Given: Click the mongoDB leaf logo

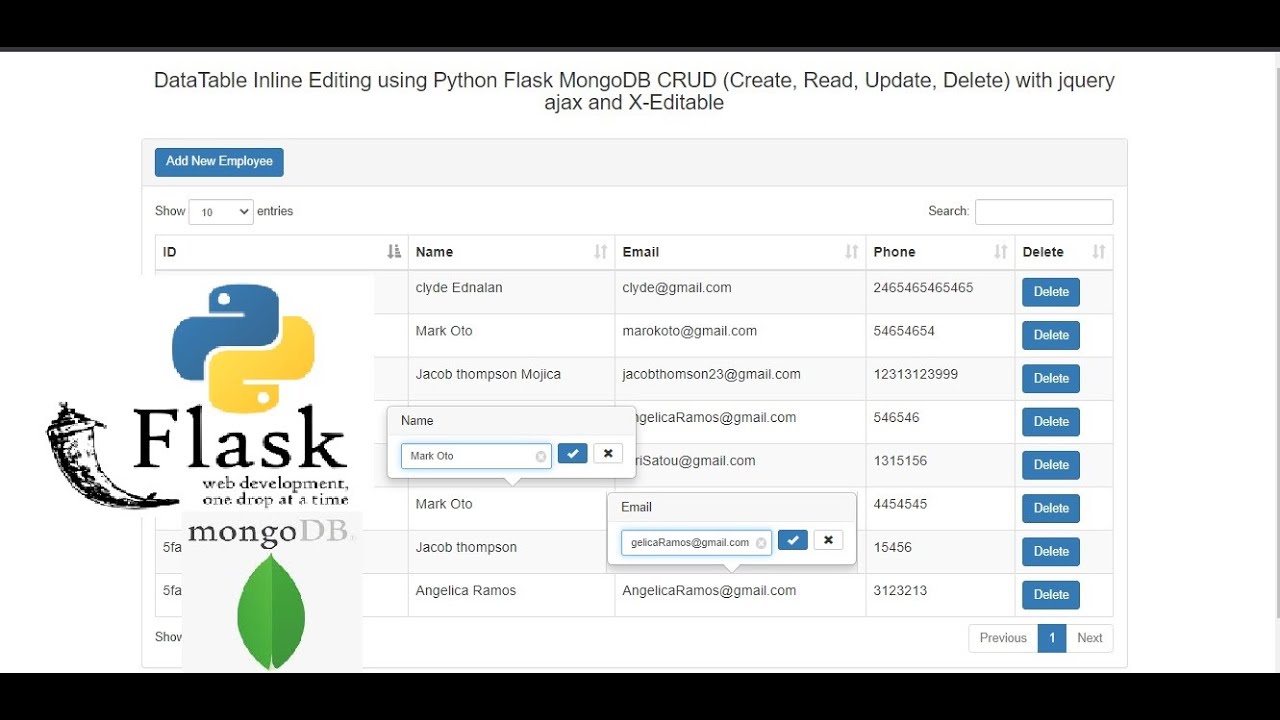Looking at the screenshot, I should pyautogui.click(x=271, y=611).
